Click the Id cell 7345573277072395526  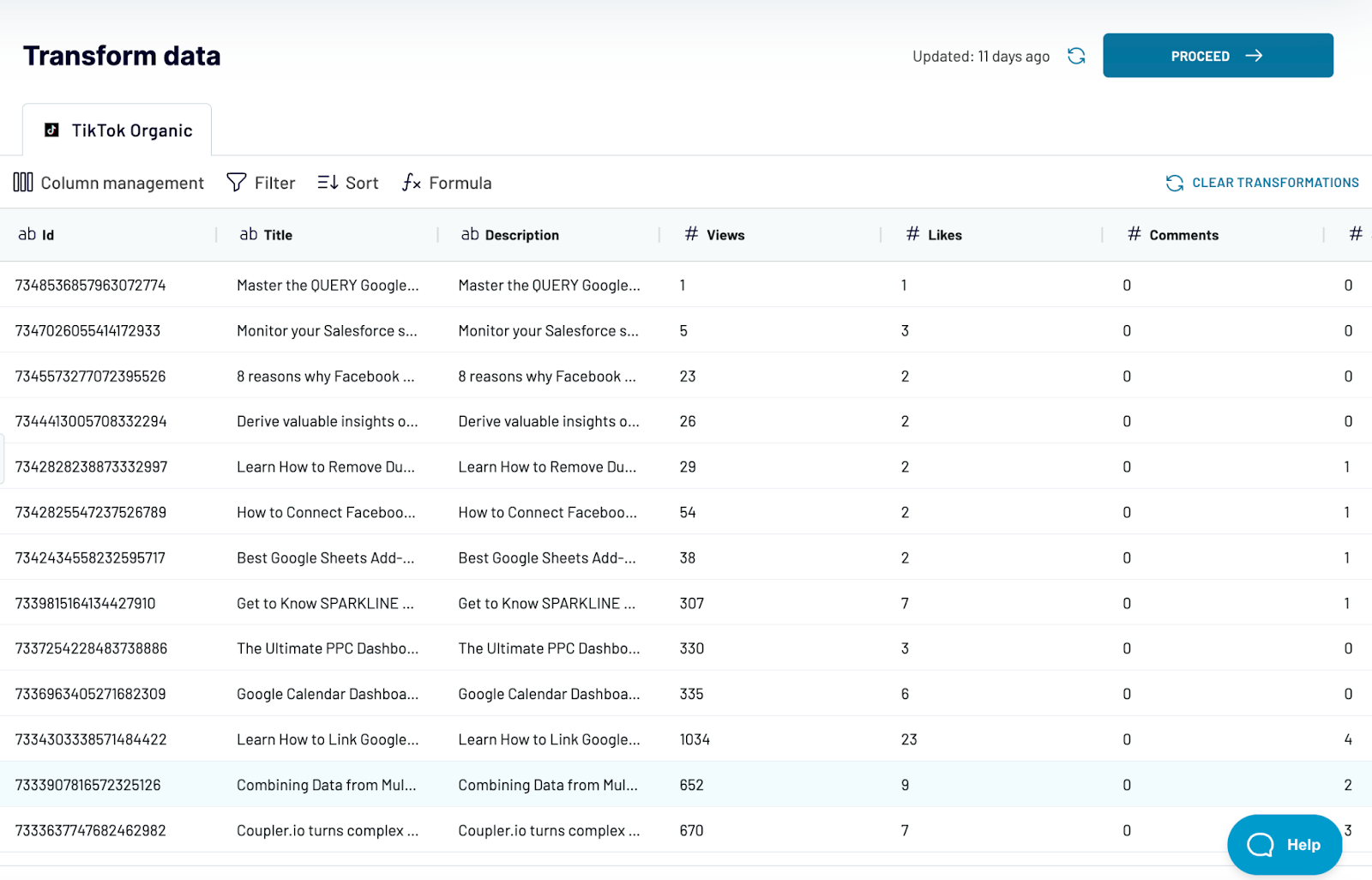[90, 376]
